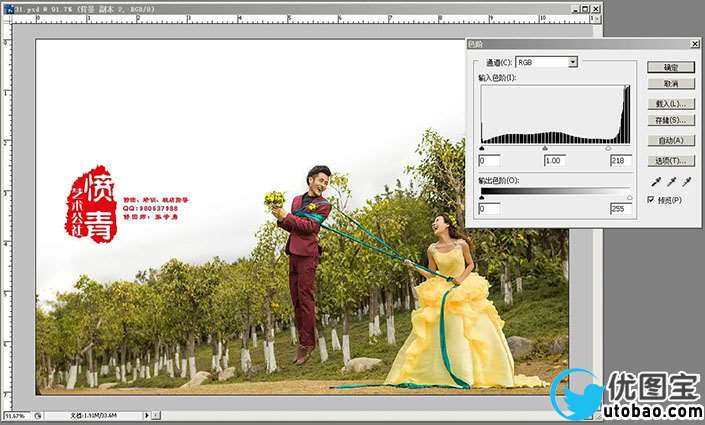Click the gamma input field showing 1.00
The width and height of the screenshot is (705, 425).
(554, 161)
